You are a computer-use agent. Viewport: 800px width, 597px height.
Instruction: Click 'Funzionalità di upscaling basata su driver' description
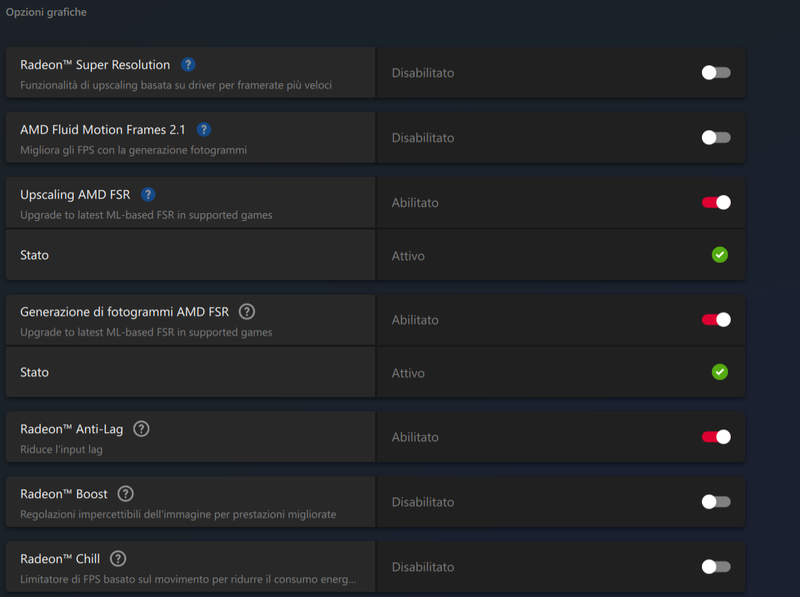click(x=176, y=85)
